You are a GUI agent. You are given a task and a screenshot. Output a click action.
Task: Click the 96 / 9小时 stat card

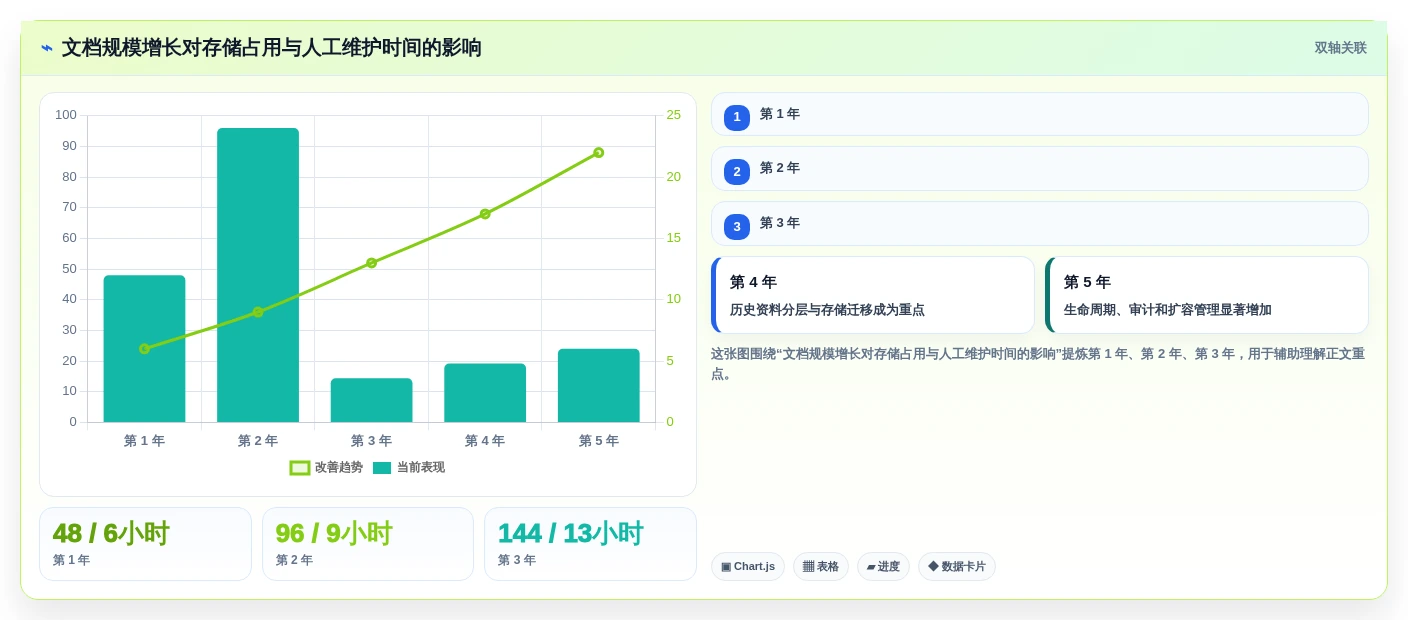[368, 544]
